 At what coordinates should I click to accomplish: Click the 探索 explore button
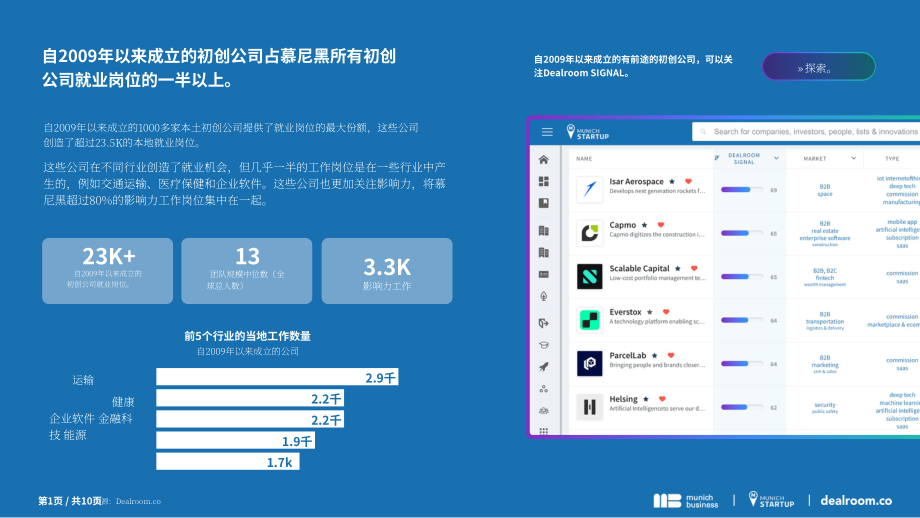[818, 67]
